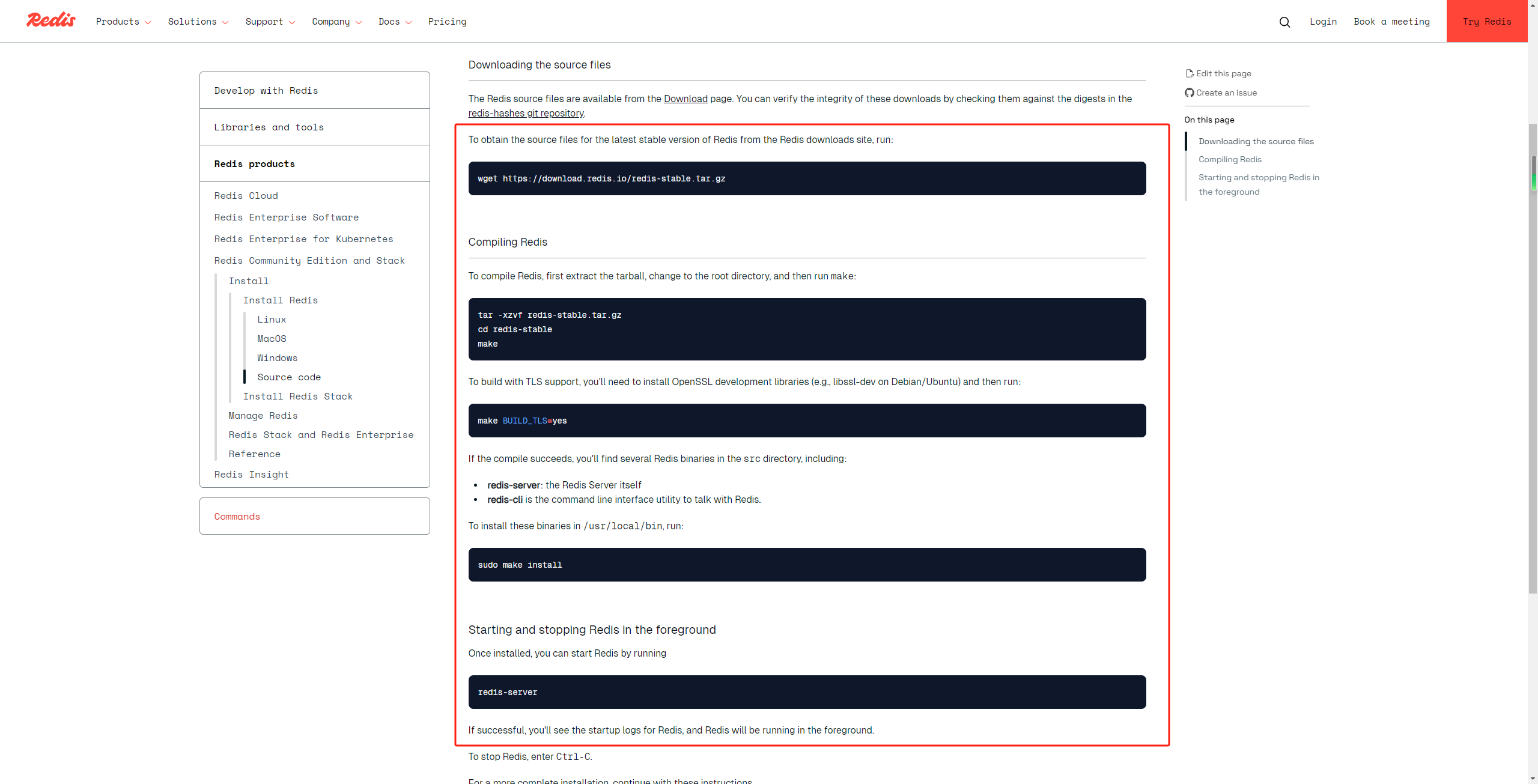Open the search magnifier icon

click(x=1284, y=22)
